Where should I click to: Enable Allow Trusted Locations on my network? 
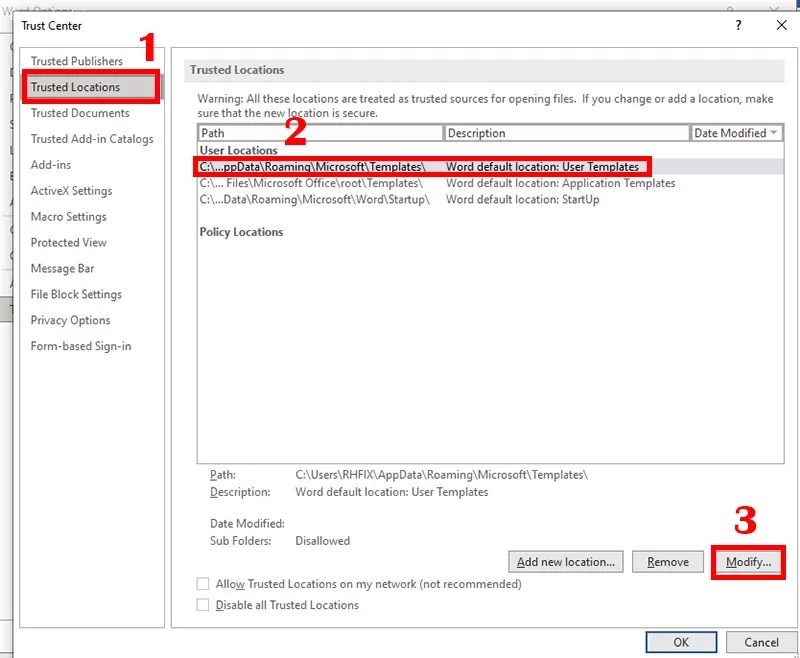pos(204,584)
